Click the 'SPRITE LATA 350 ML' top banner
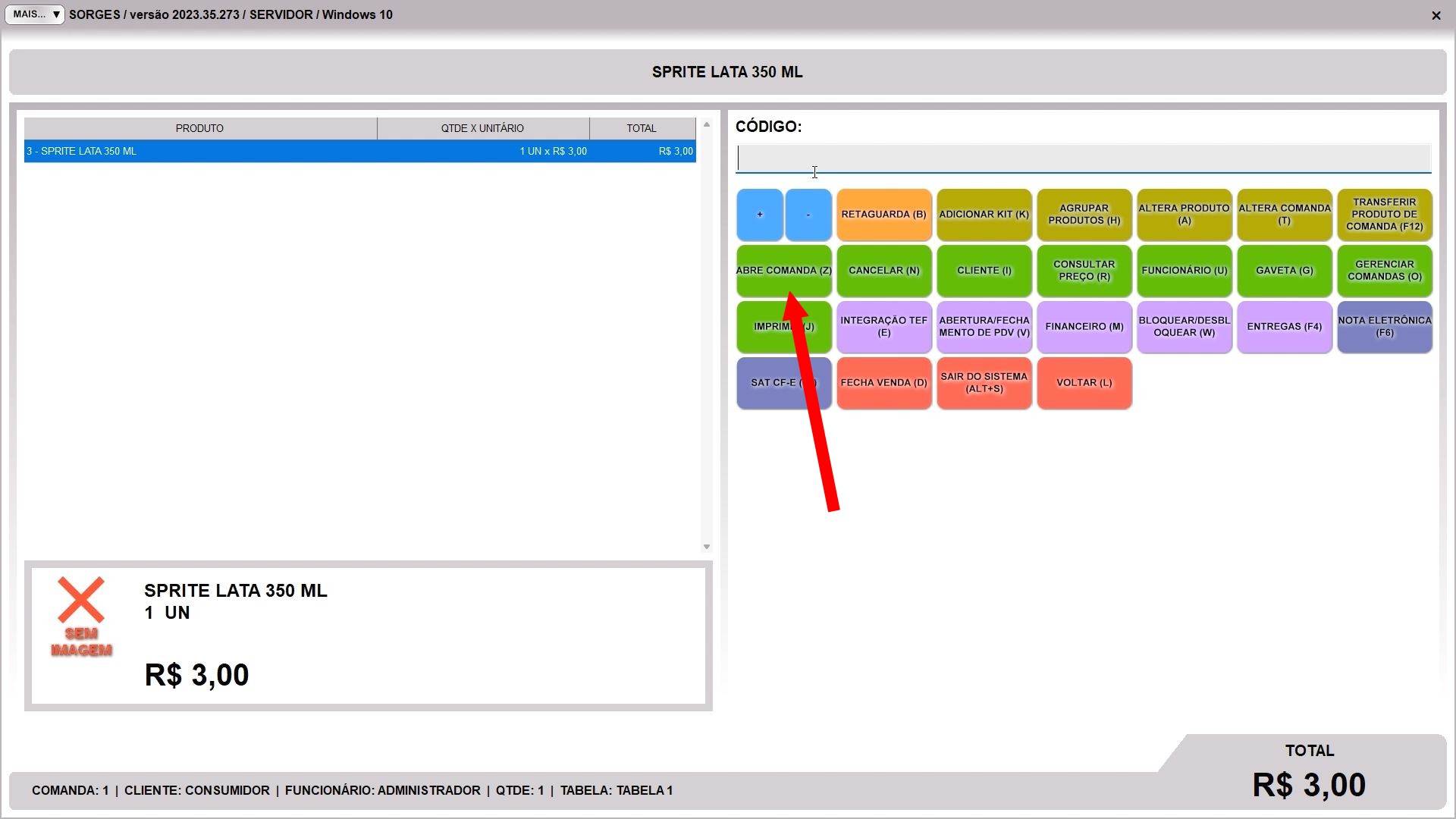The width and height of the screenshot is (1456, 819). (727, 72)
